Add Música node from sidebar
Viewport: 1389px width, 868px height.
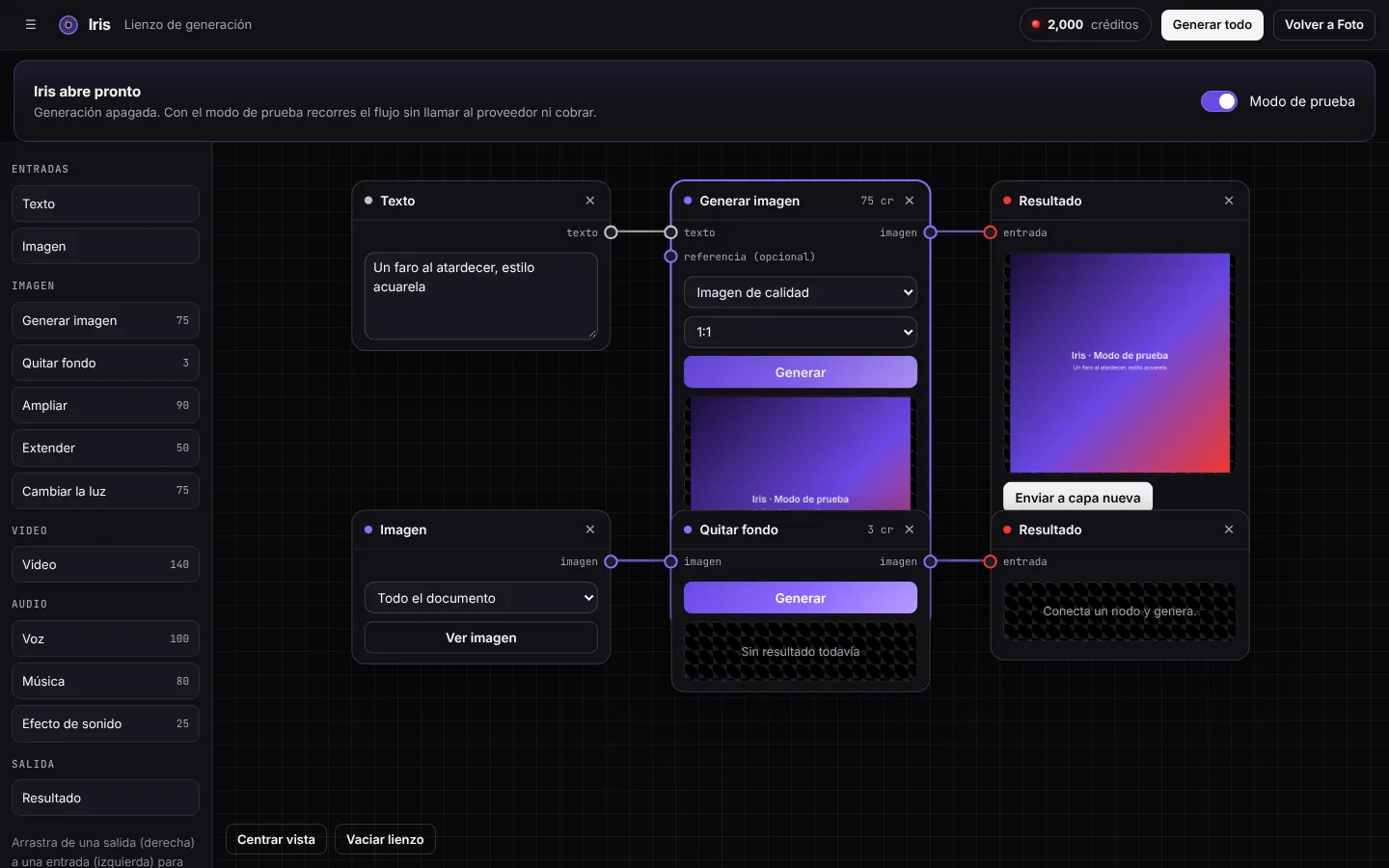coord(105,681)
